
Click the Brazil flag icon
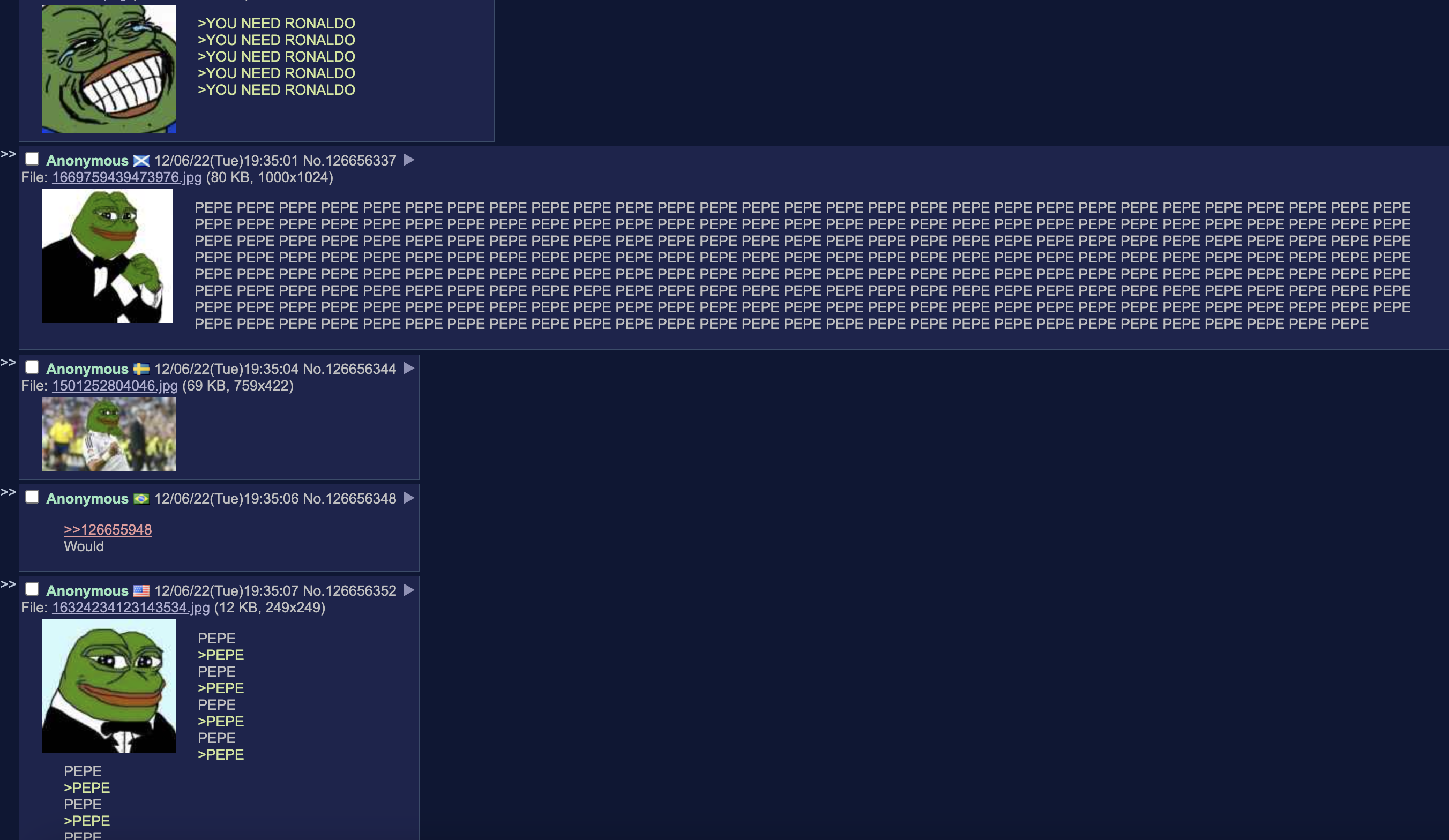141,498
